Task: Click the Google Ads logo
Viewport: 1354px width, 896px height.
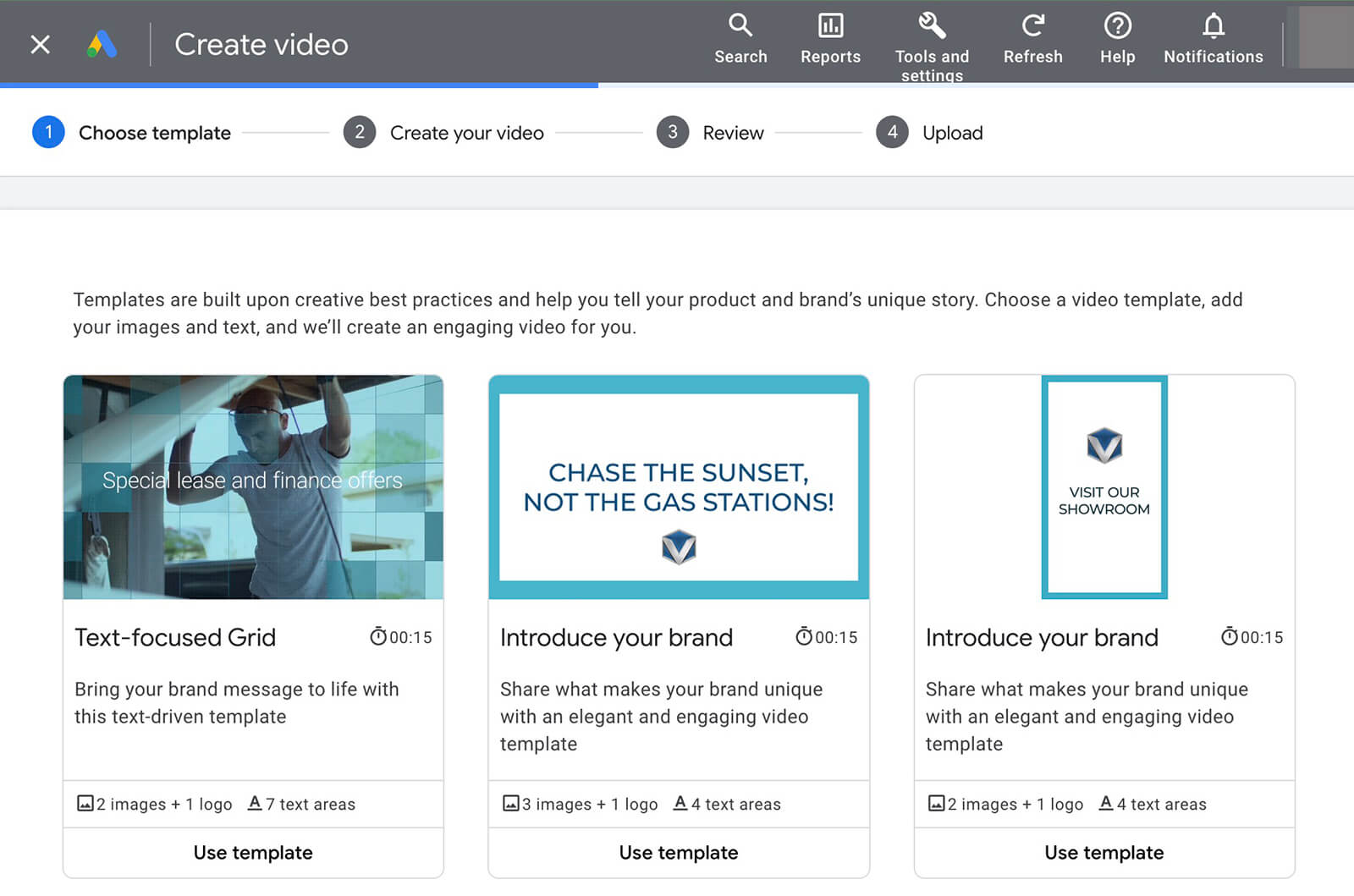Action: pos(101,43)
